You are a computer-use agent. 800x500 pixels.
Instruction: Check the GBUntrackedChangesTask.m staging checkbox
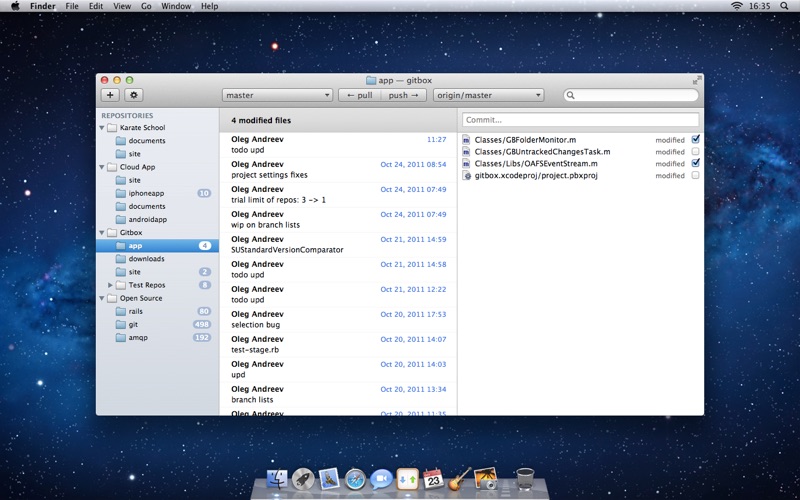pyautogui.click(x=695, y=152)
